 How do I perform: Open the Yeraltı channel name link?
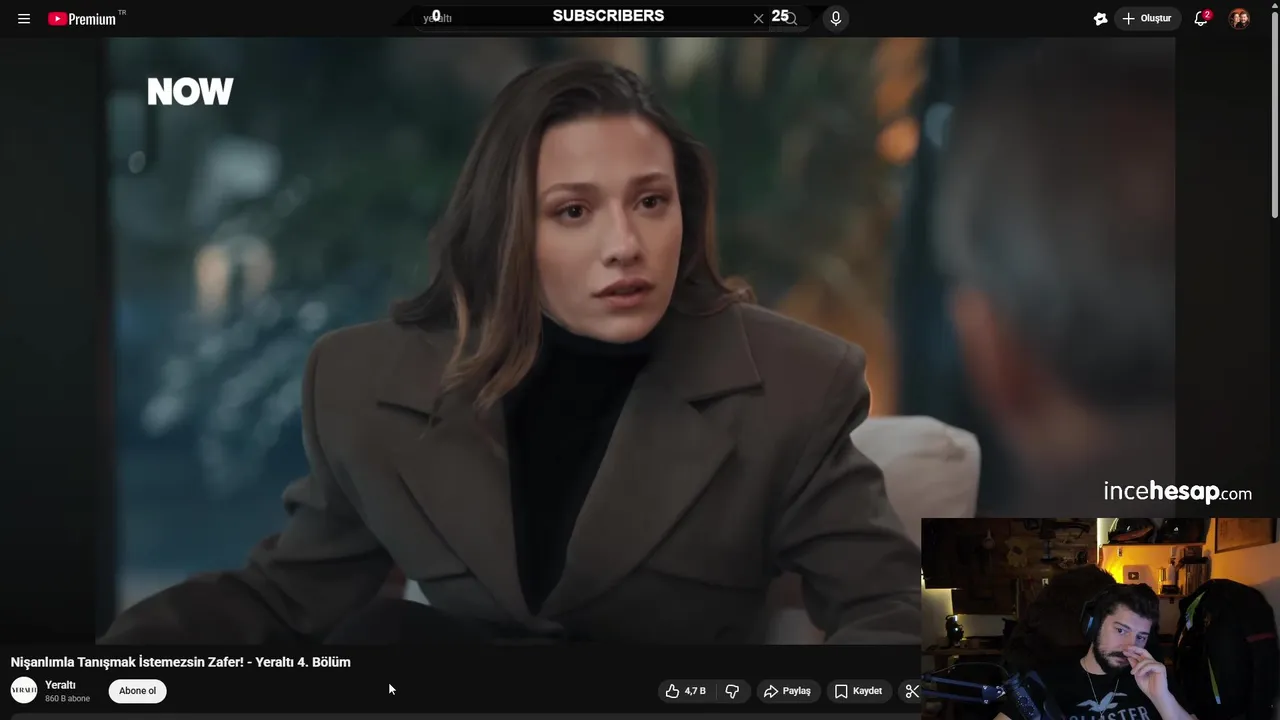click(x=60, y=685)
